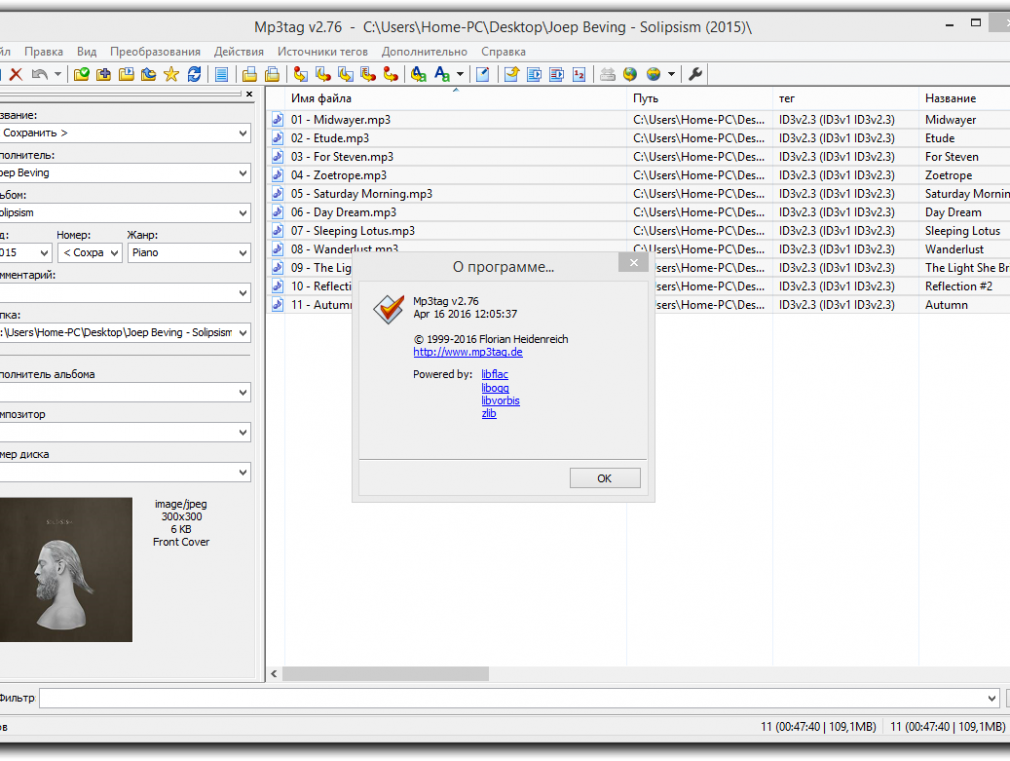This screenshot has width=1010, height=761.
Task: Click the Export icon with yellow arrow
Action: (x=511, y=74)
